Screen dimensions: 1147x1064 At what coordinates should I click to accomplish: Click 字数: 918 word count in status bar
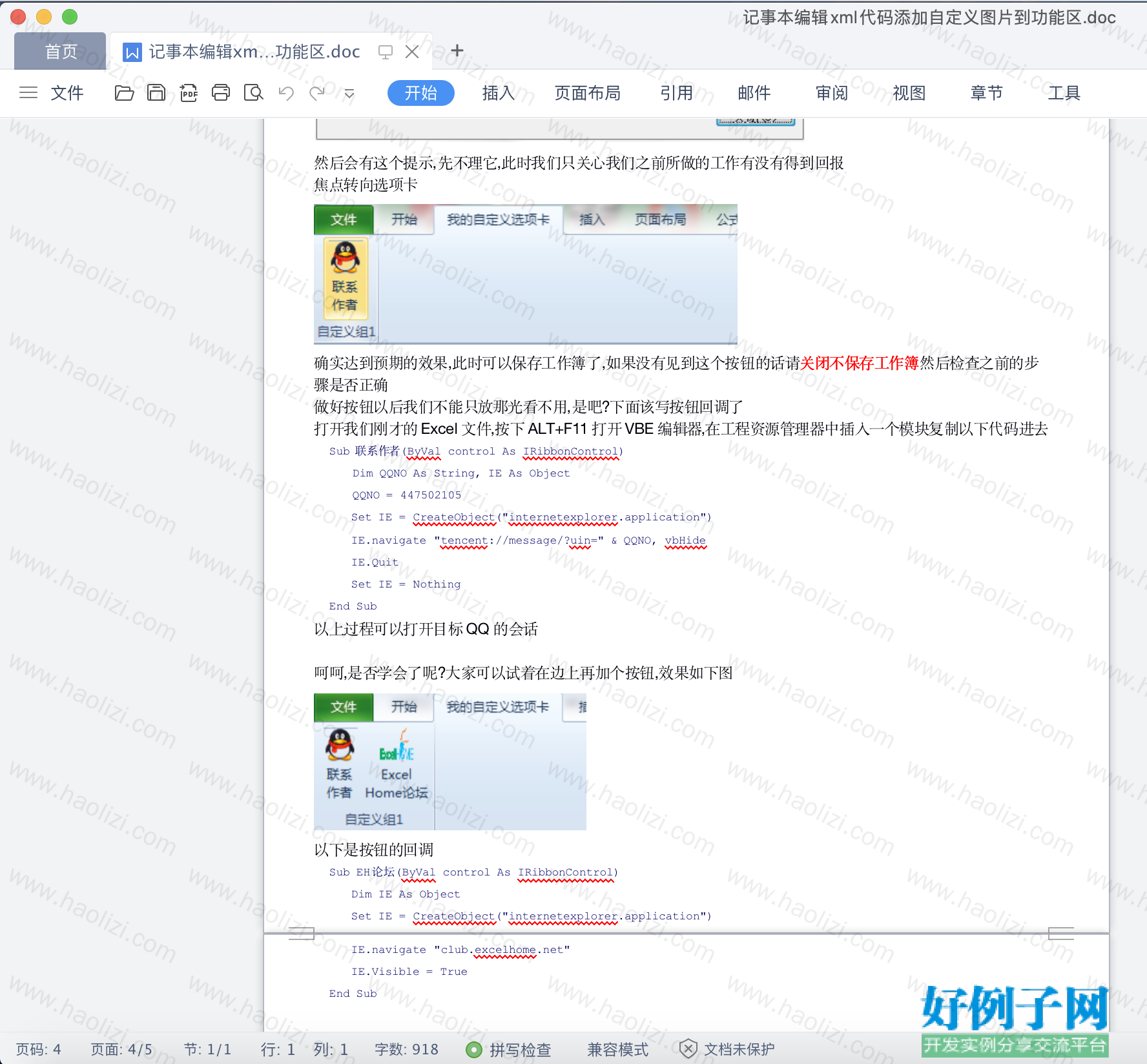coord(407,1049)
